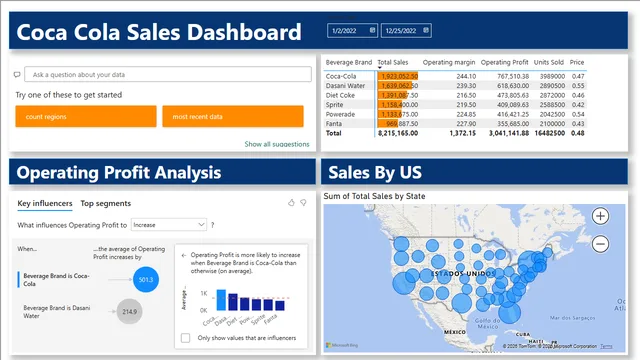This screenshot has height=360, width=640.
Task: Select the Powerade table row
Action: tap(455, 114)
